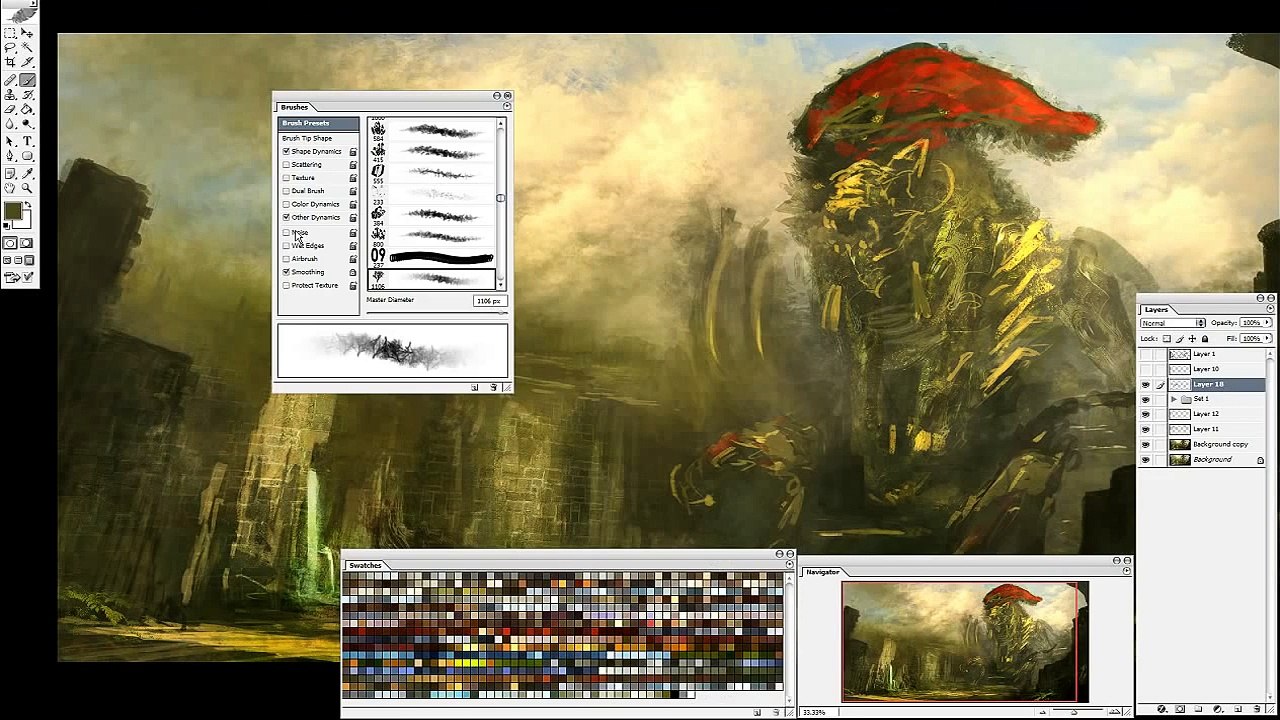Select the Lasso tool
1280x720 pixels.
10,47
